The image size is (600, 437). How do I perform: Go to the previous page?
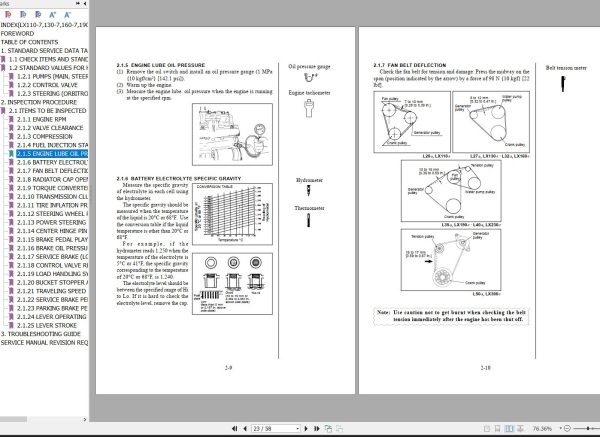pos(245,429)
